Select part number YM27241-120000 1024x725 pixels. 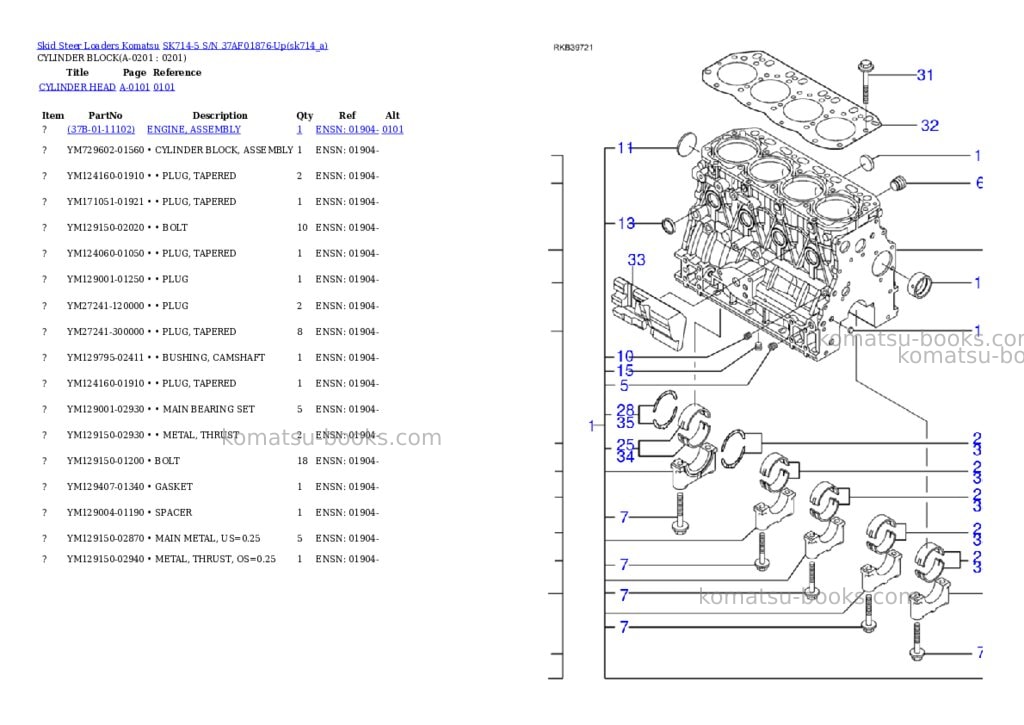[105, 306]
